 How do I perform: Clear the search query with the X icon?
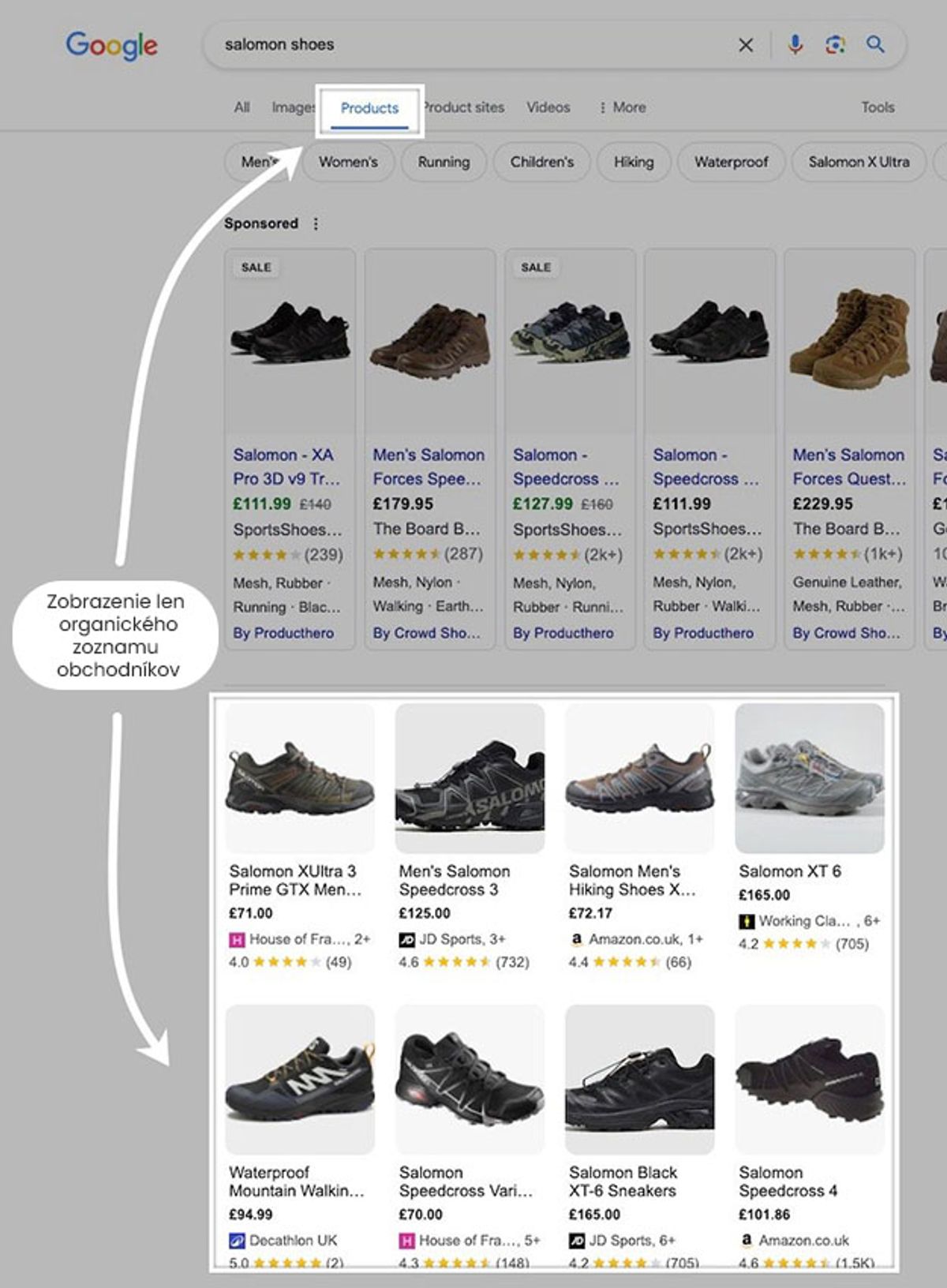pos(745,45)
